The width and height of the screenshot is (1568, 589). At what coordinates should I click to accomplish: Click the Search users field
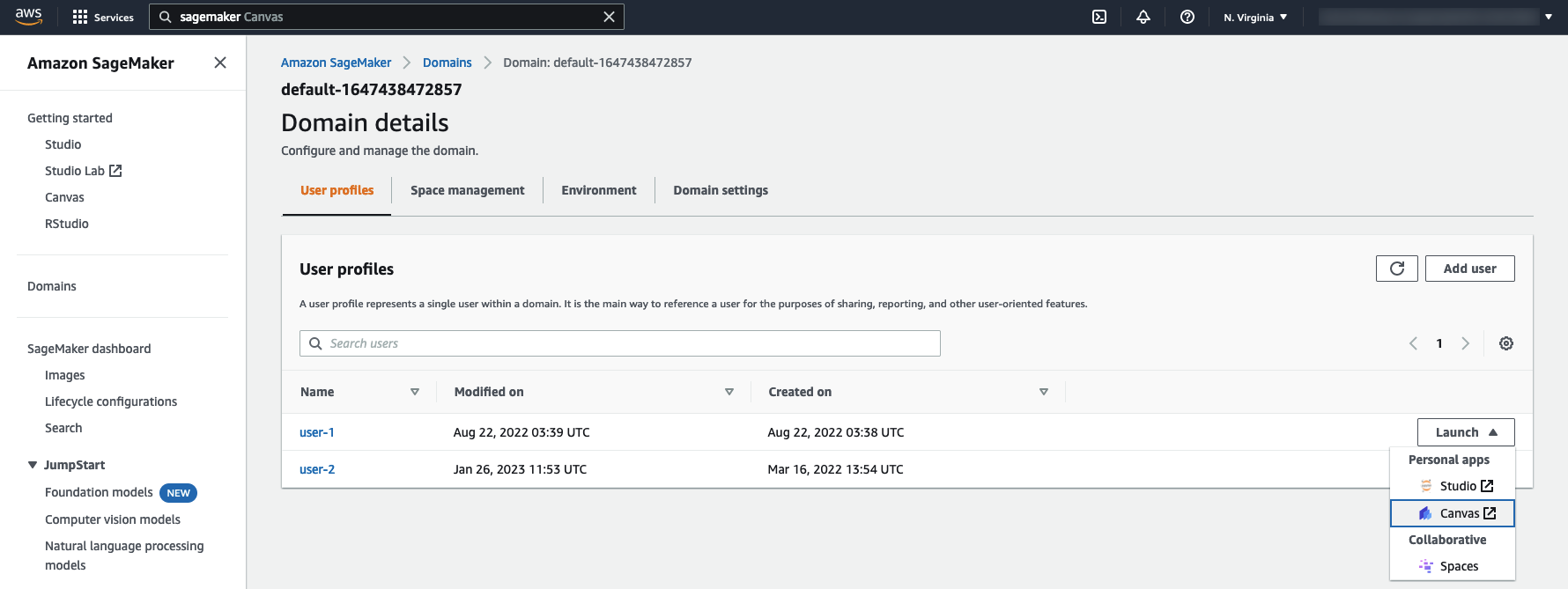coord(620,343)
